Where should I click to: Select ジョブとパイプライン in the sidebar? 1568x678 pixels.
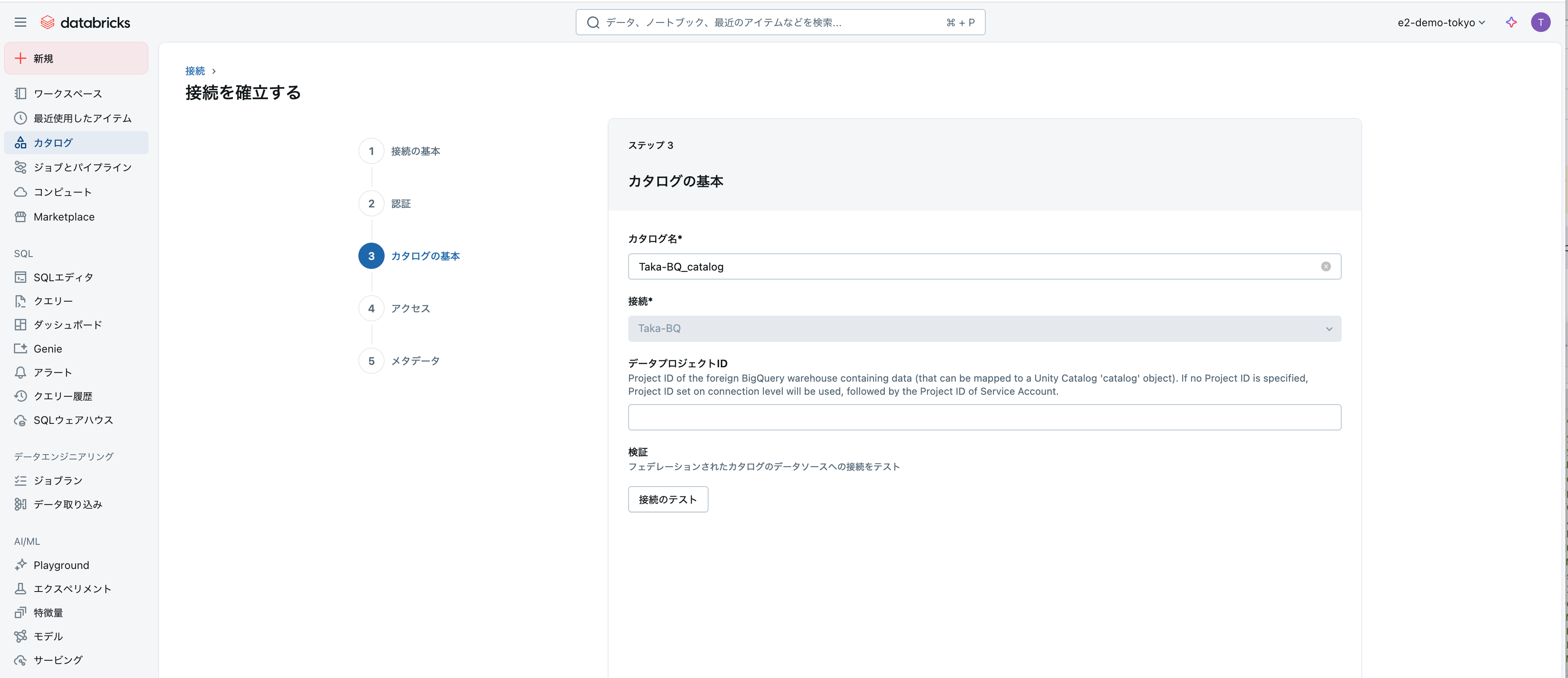(x=21, y=167)
